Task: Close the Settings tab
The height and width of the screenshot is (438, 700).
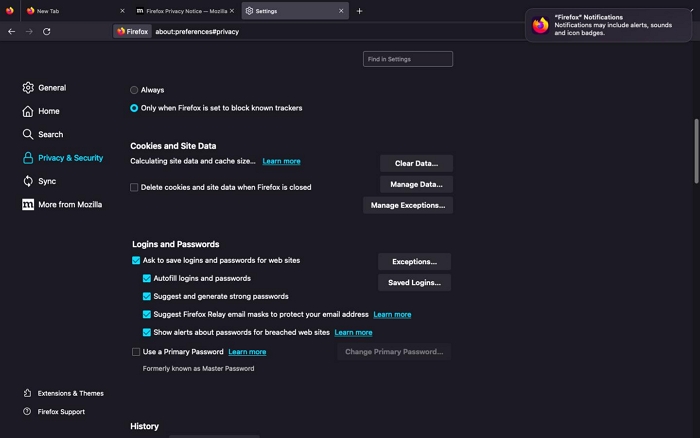Action: 341,11
